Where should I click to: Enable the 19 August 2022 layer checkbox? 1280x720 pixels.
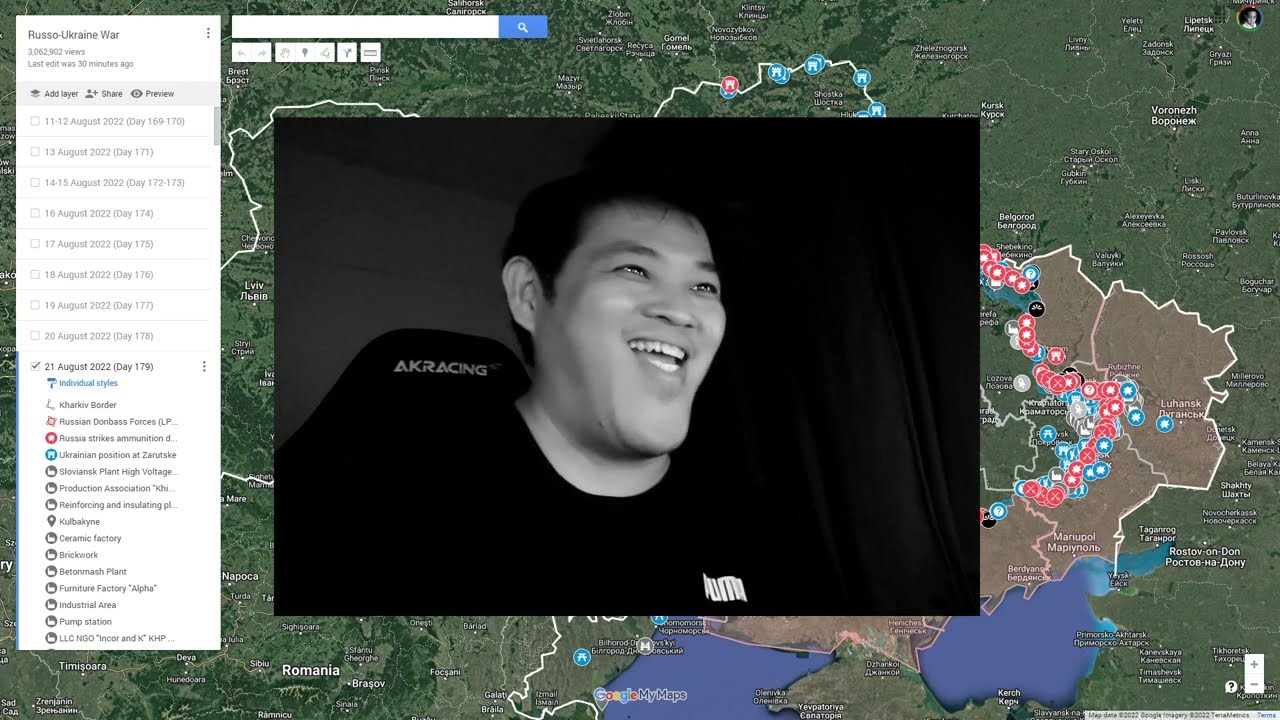point(35,305)
